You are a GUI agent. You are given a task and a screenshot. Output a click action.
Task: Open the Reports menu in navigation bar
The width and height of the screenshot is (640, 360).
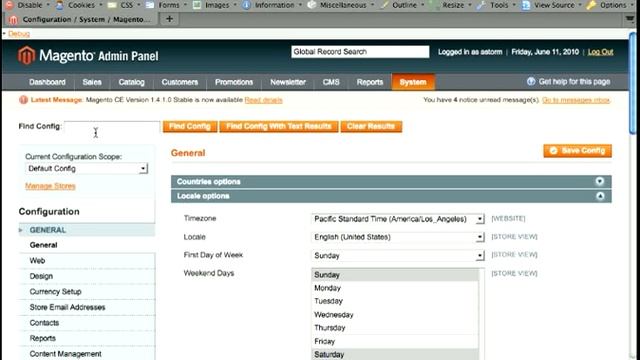[x=370, y=82]
